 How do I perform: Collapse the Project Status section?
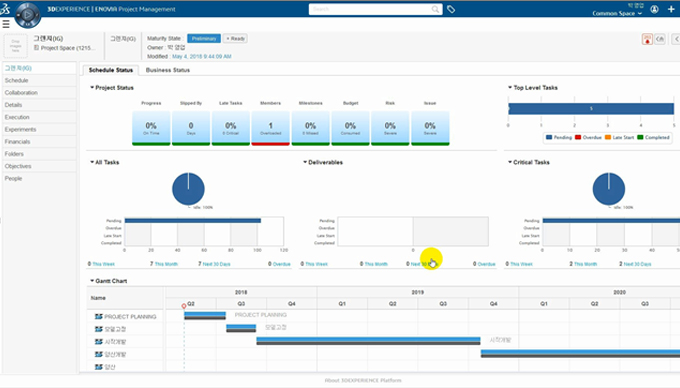pyautogui.click(x=92, y=88)
